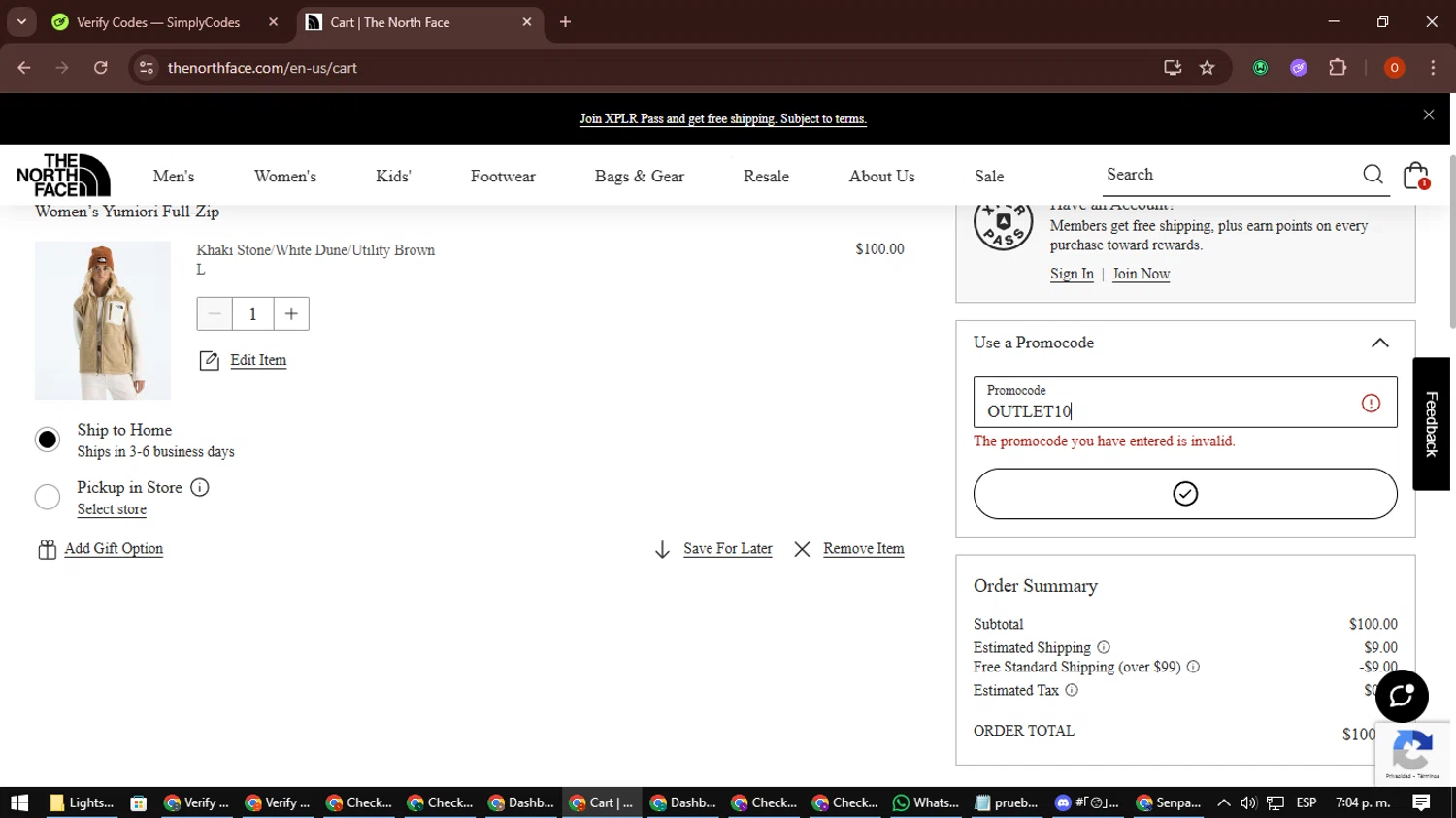Open the Chrome profile avatar
Screen dimensions: 1456x818
point(1394,68)
